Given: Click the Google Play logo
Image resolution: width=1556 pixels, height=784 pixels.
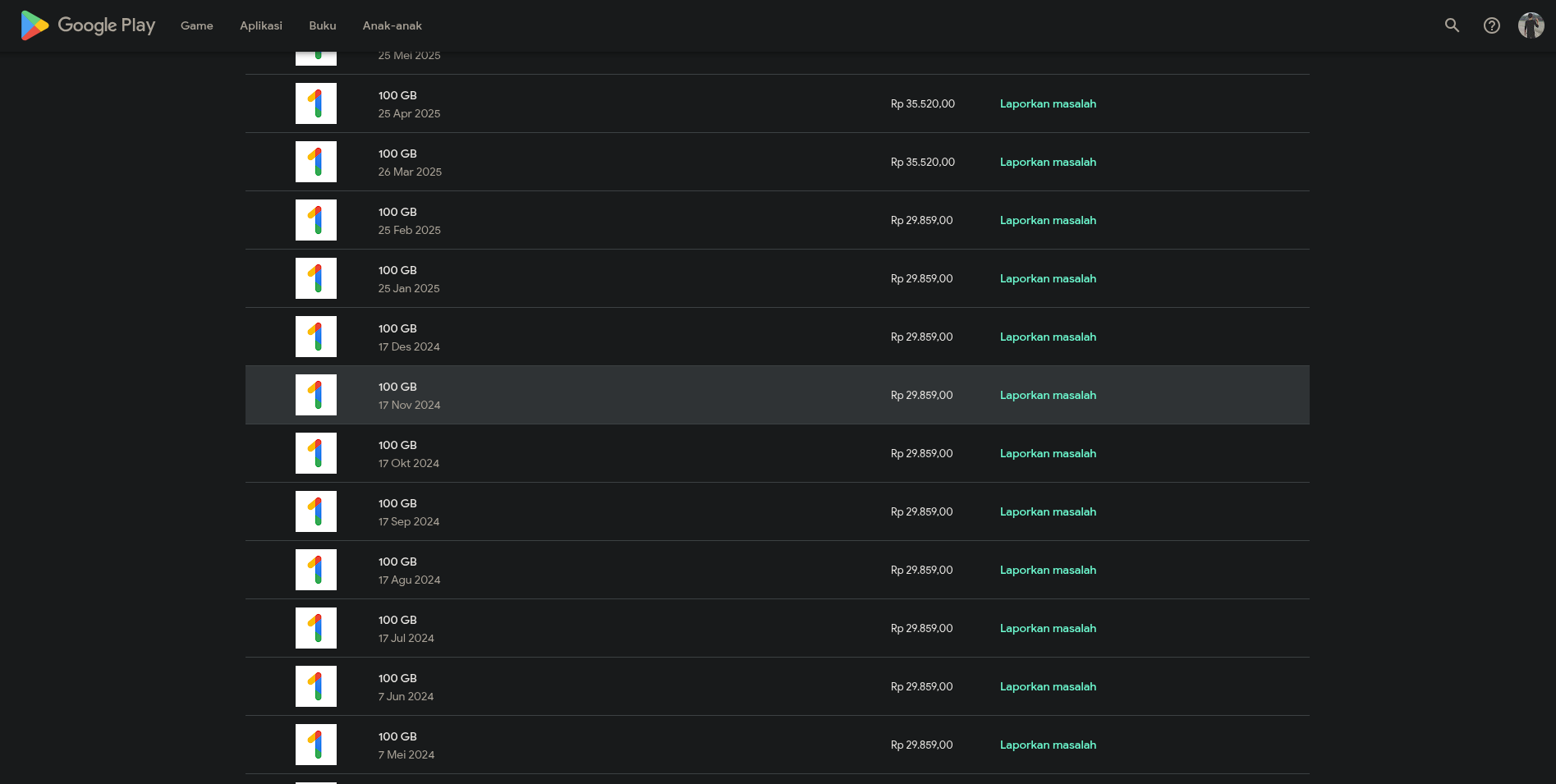Looking at the screenshot, I should [88, 25].
